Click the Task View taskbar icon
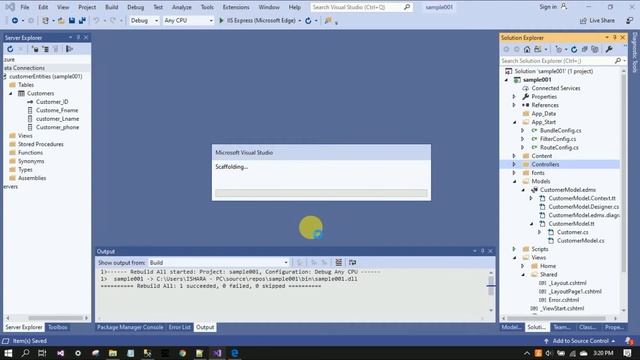 [x=42, y=353]
